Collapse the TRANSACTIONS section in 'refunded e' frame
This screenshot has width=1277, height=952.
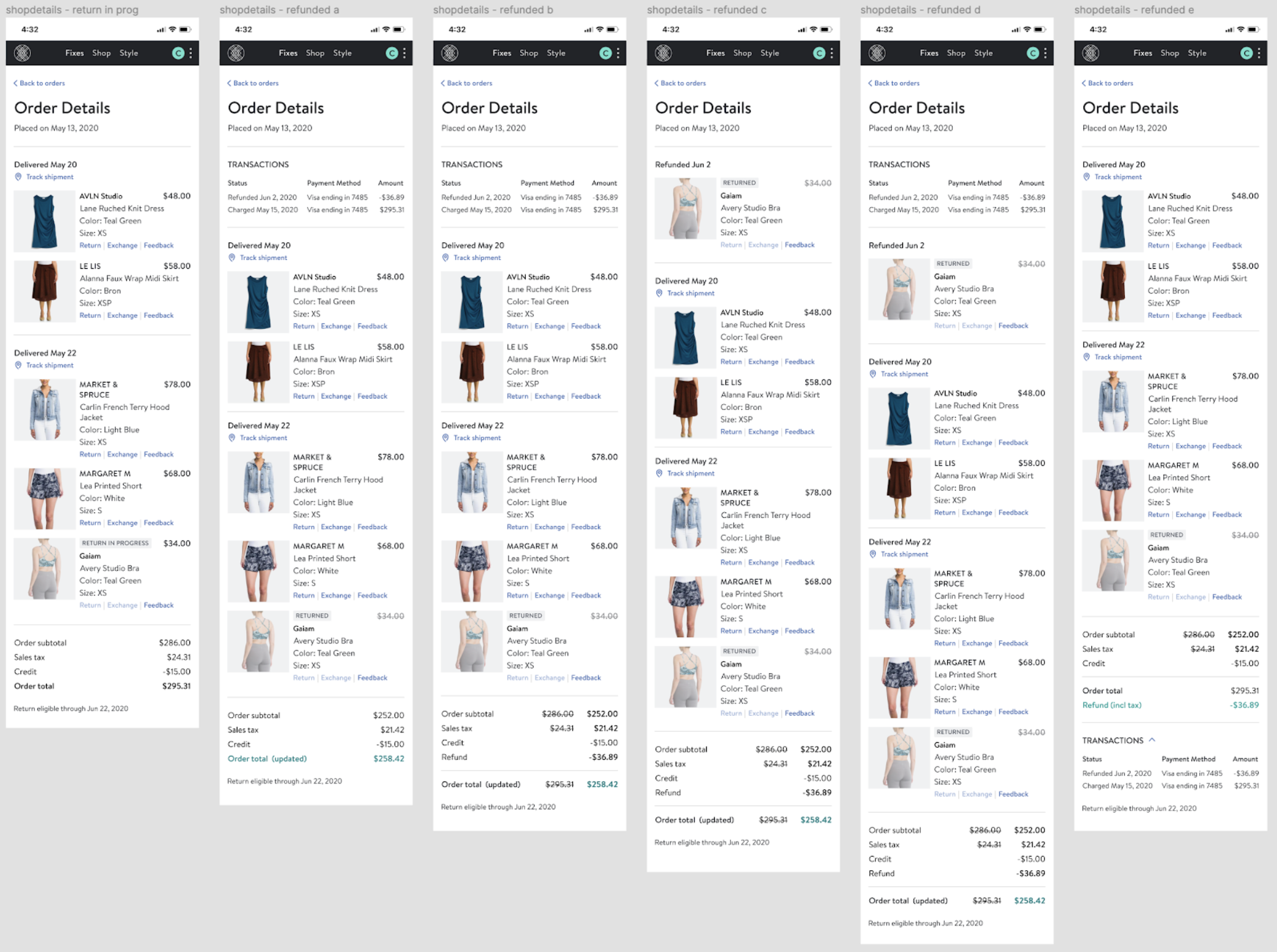pyautogui.click(x=1152, y=740)
